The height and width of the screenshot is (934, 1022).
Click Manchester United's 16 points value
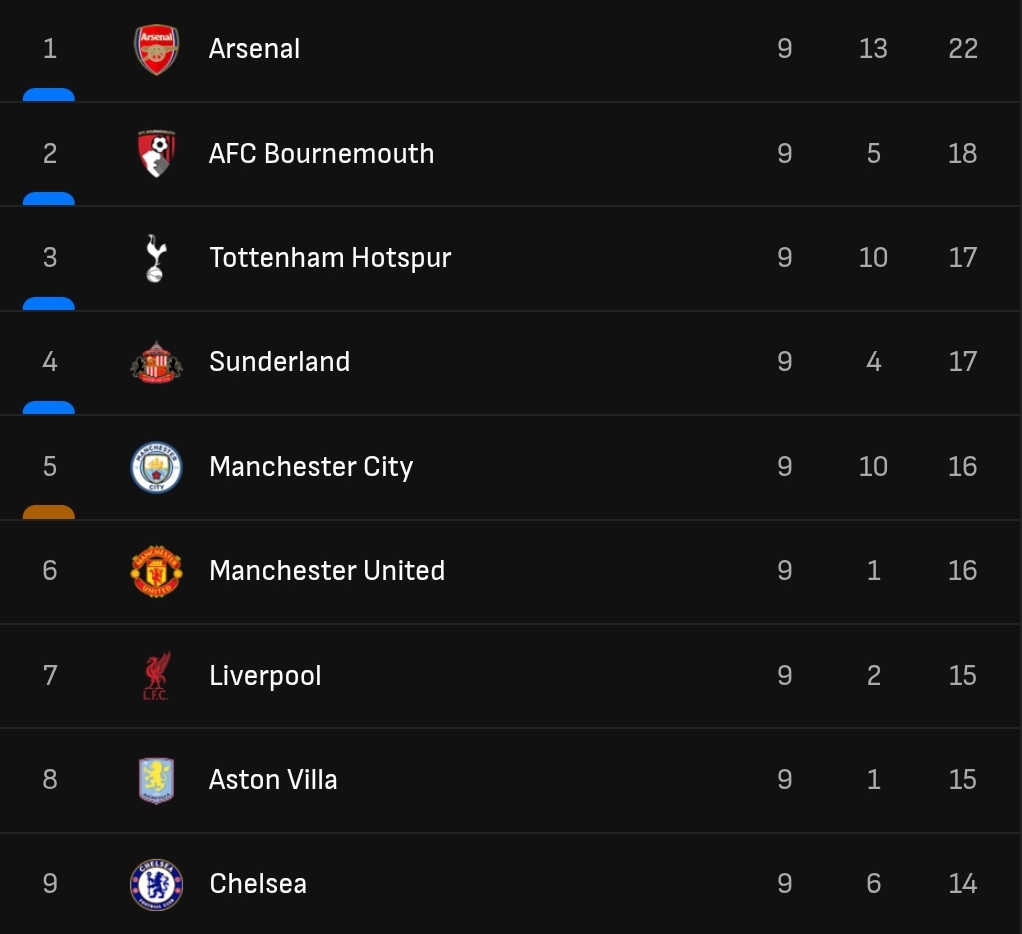click(x=962, y=571)
